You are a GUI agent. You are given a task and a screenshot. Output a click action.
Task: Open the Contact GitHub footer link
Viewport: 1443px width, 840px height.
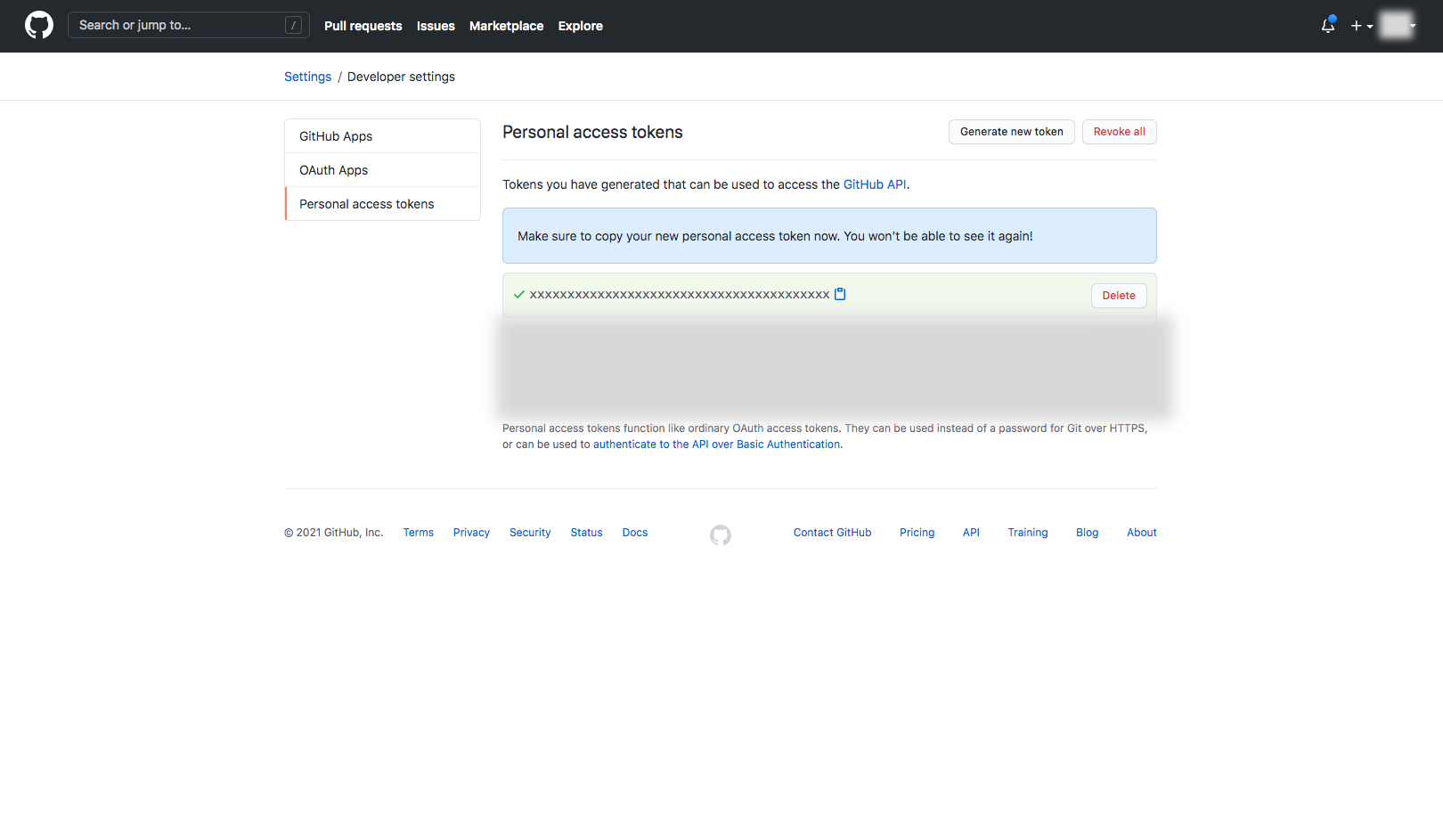tap(832, 533)
